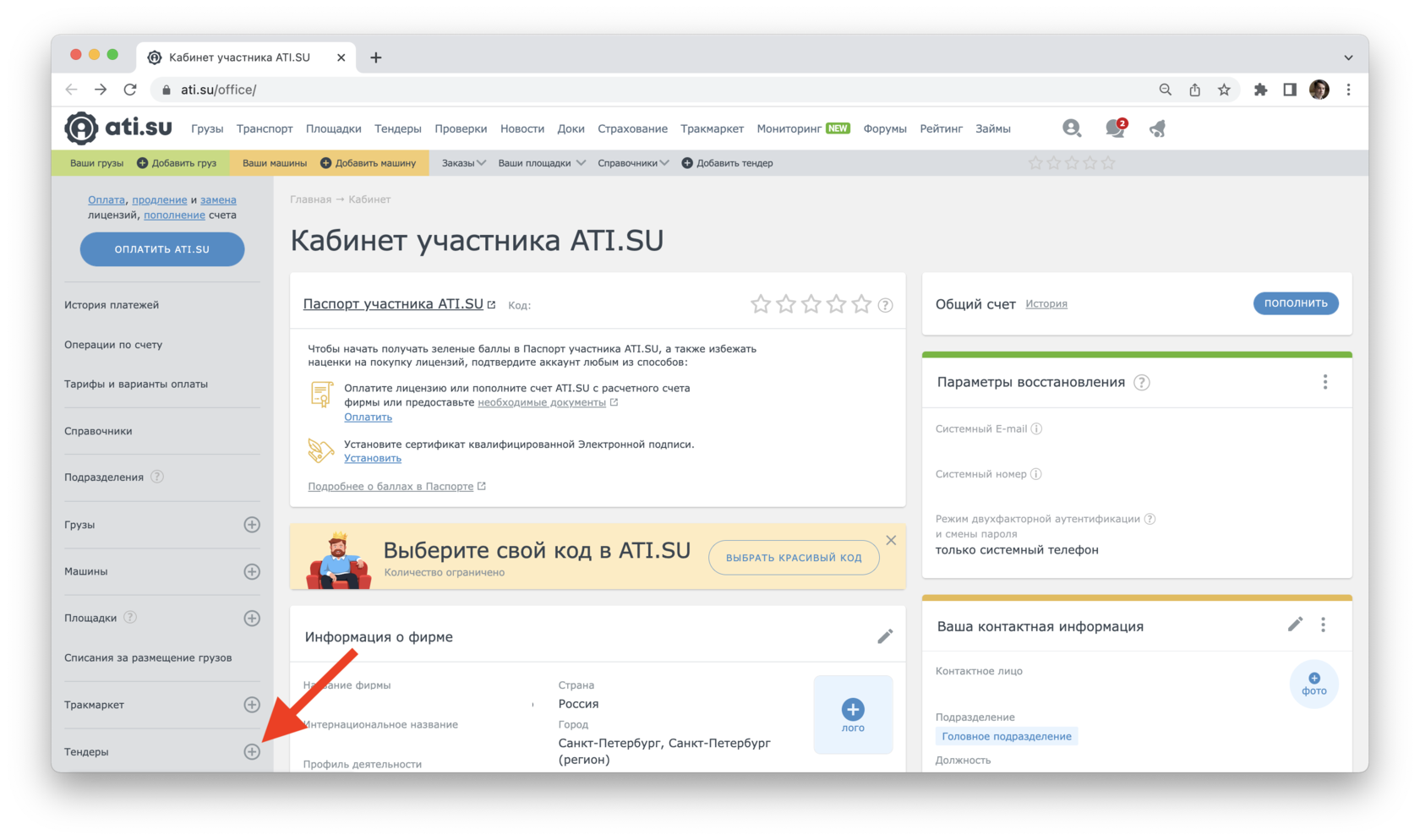Open browser extensions puzzle icon
The width and height of the screenshot is (1420, 840).
tap(1260, 90)
